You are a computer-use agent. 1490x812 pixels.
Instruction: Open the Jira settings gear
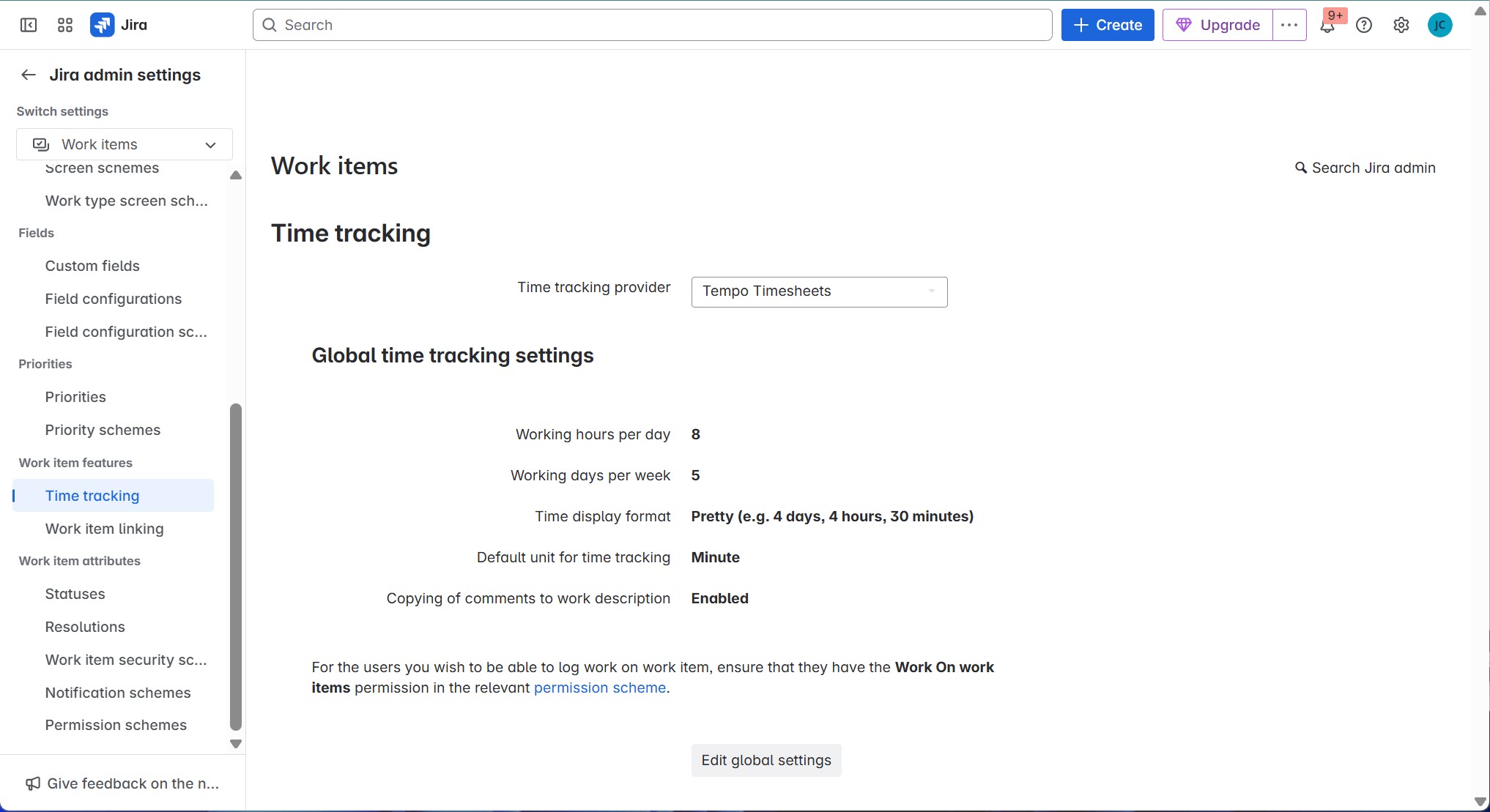coord(1401,24)
